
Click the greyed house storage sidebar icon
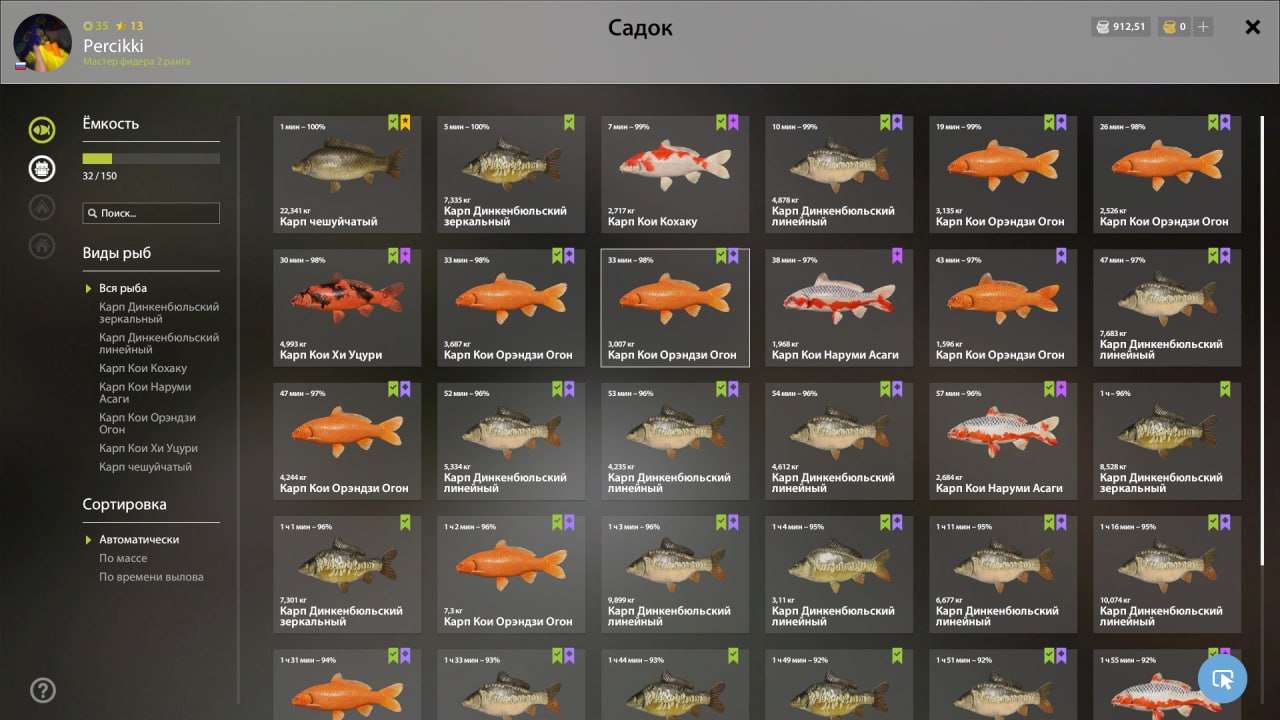click(42, 245)
